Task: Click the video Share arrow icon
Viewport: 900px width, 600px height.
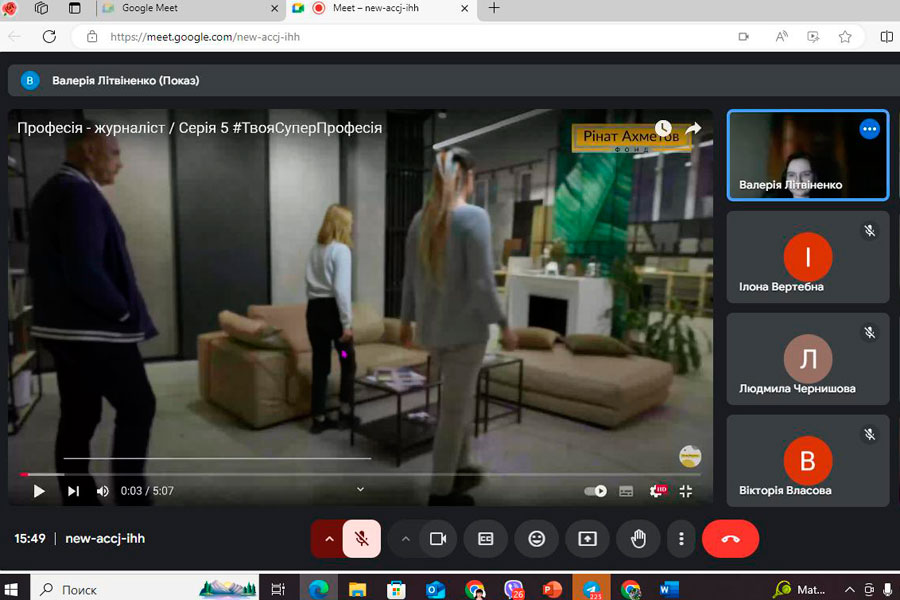Action: click(693, 127)
